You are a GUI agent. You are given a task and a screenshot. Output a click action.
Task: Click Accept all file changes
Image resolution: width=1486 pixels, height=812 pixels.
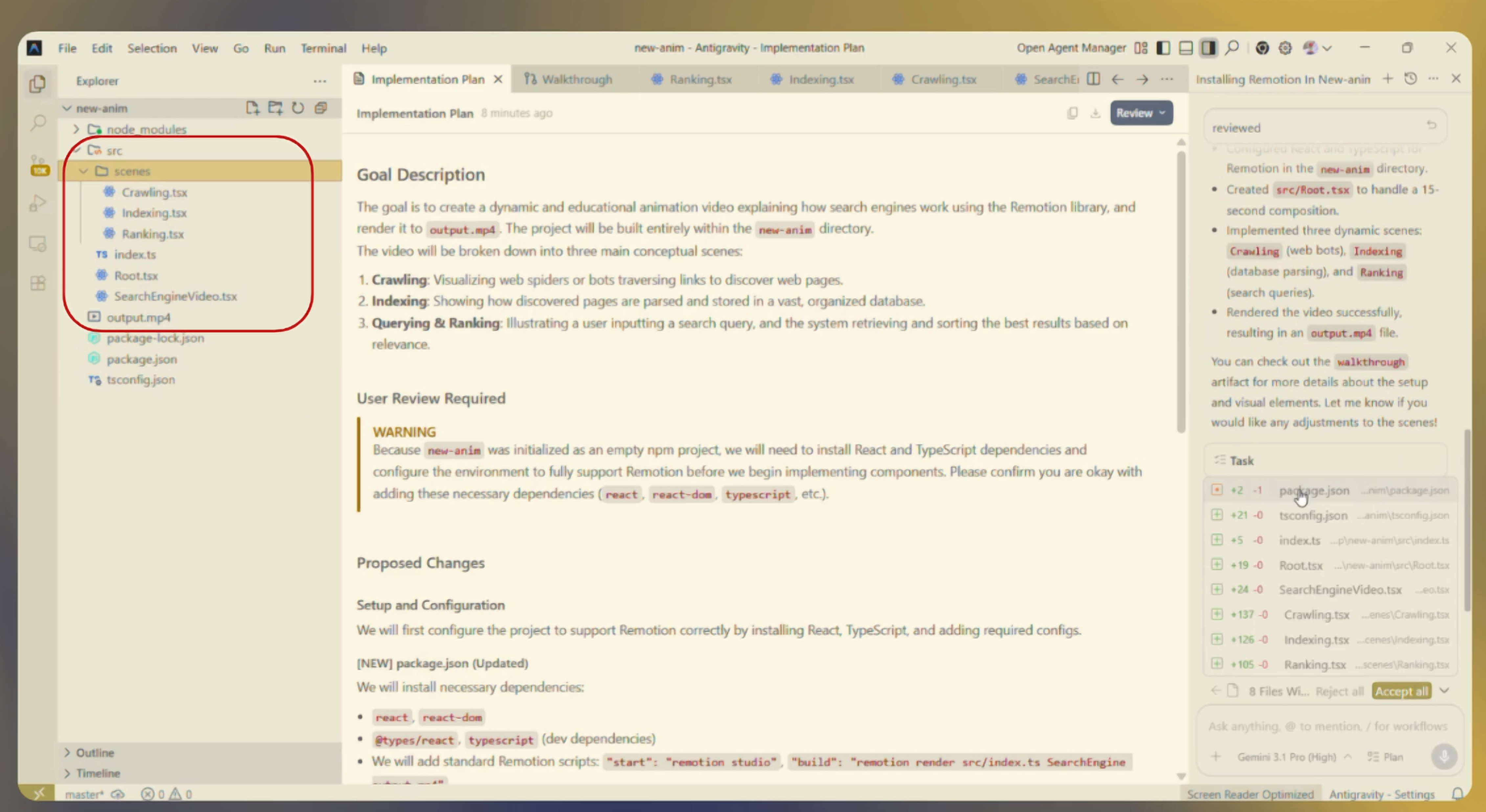click(1401, 691)
